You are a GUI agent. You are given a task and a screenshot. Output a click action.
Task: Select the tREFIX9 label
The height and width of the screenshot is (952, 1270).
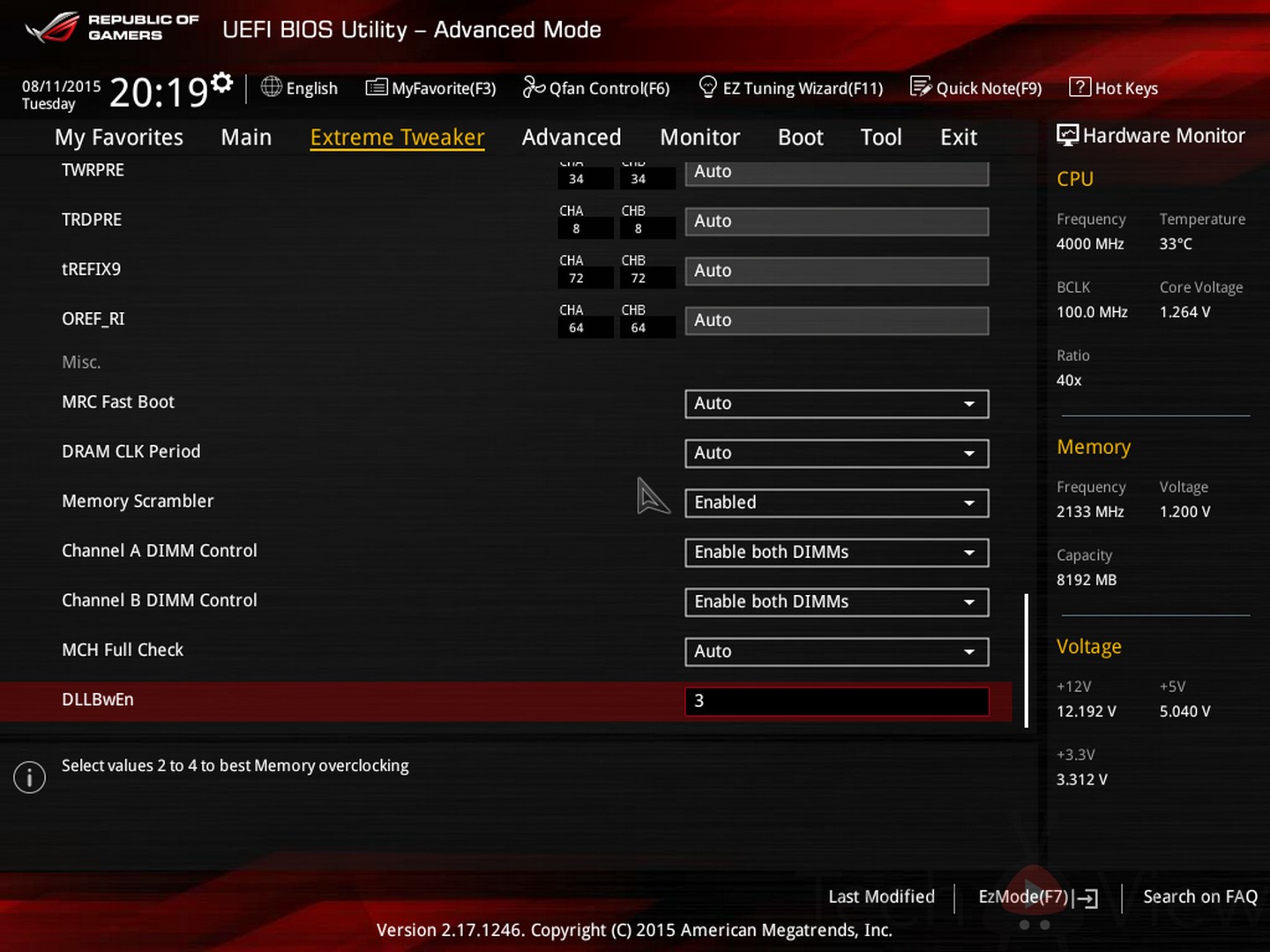[x=91, y=269]
